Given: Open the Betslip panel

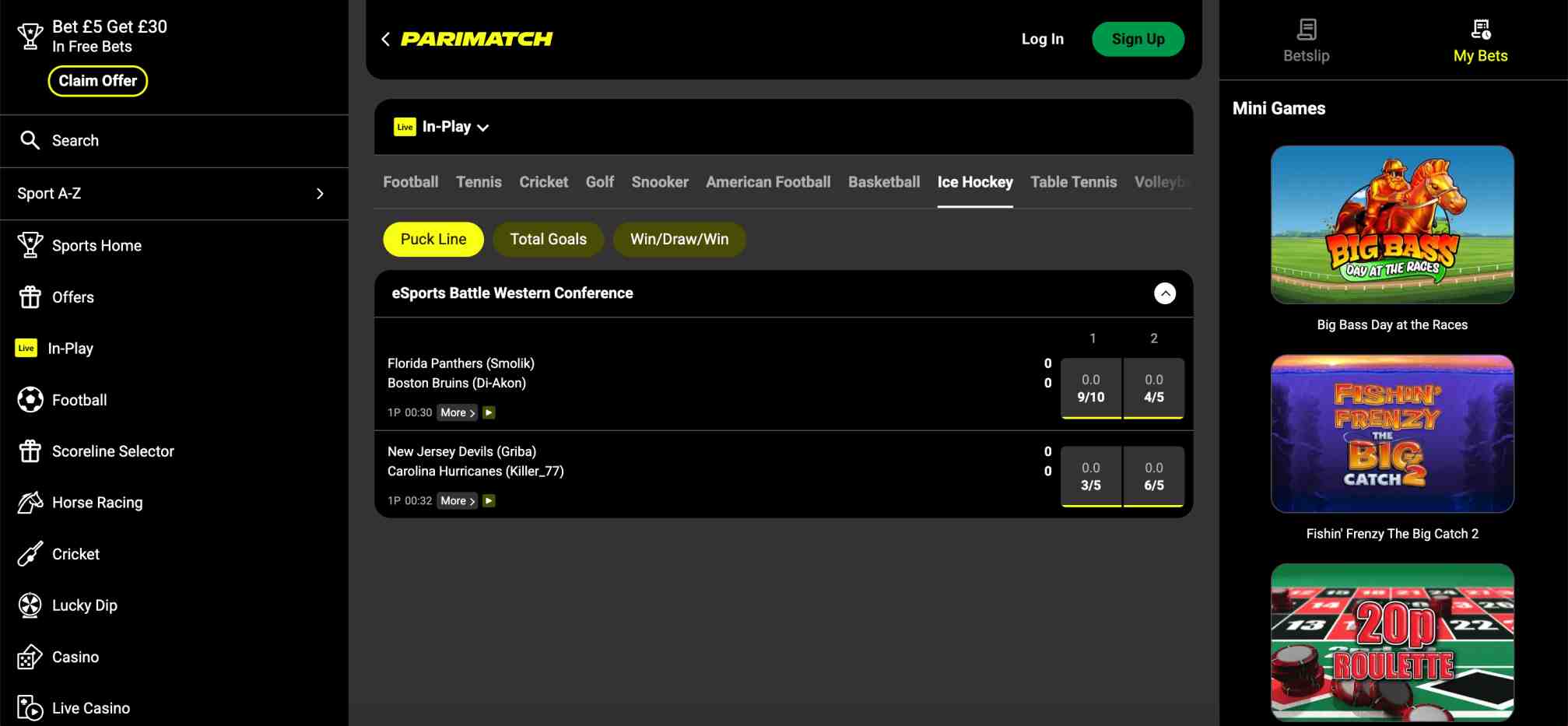Looking at the screenshot, I should (x=1305, y=39).
